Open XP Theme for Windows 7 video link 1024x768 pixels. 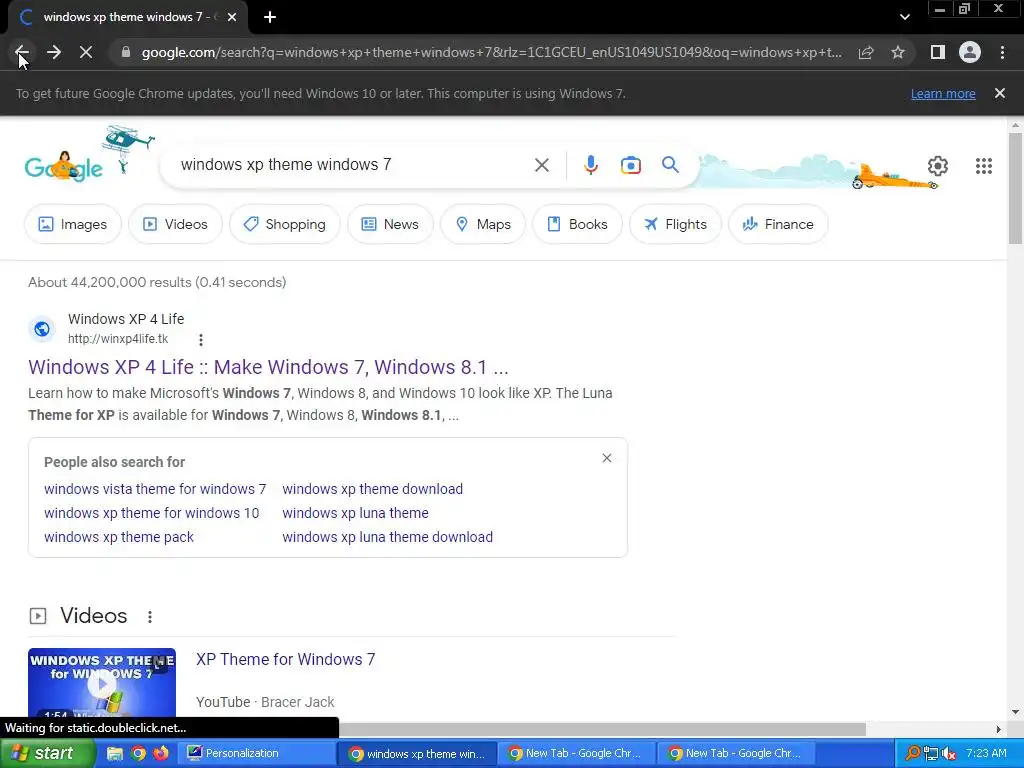(285, 660)
